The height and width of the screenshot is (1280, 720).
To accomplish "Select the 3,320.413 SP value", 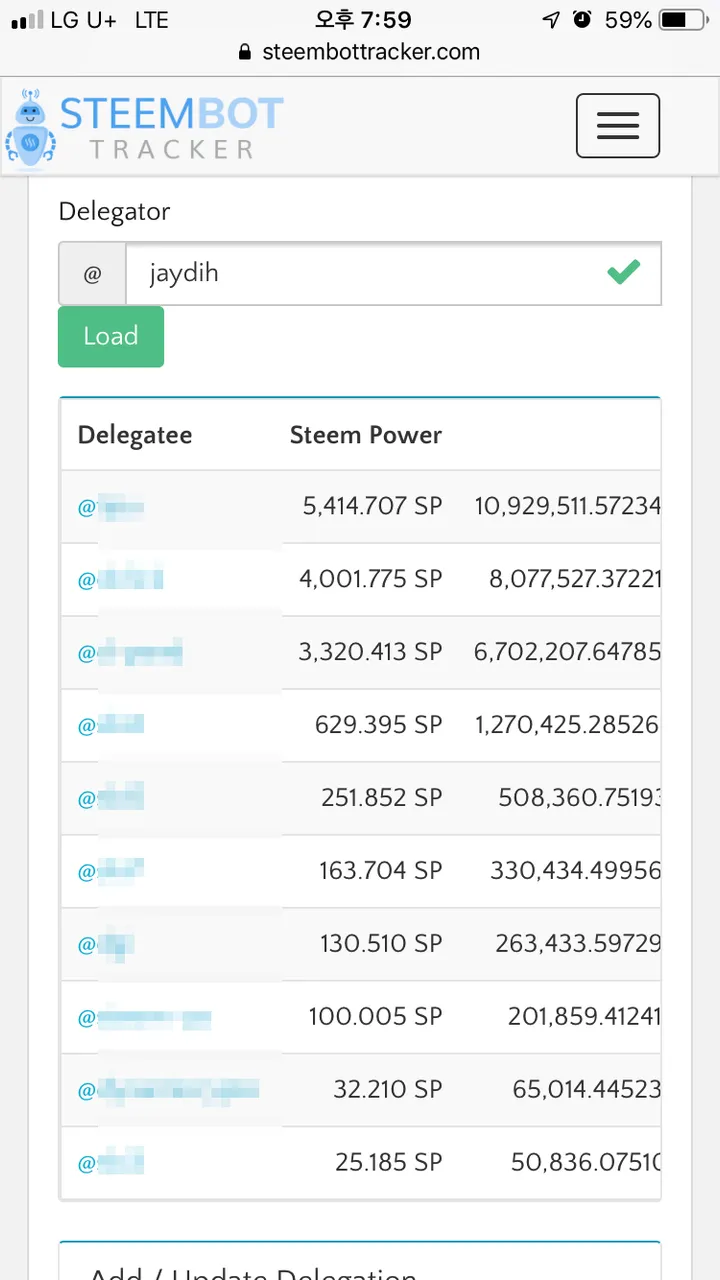I will tap(370, 652).
